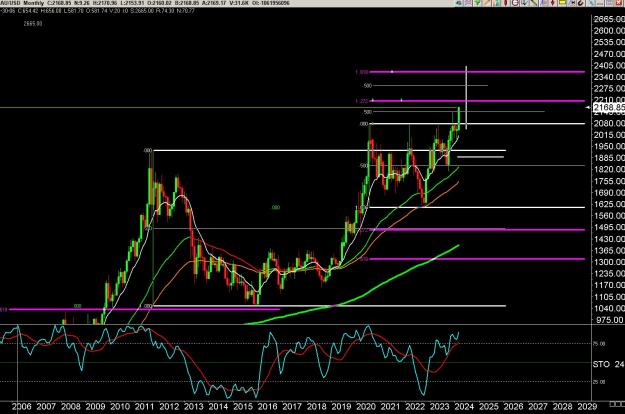The width and height of the screenshot is (625, 414).
Task: Click the printer icon in the top toolbar
Action: pyautogui.click(x=458, y=3)
